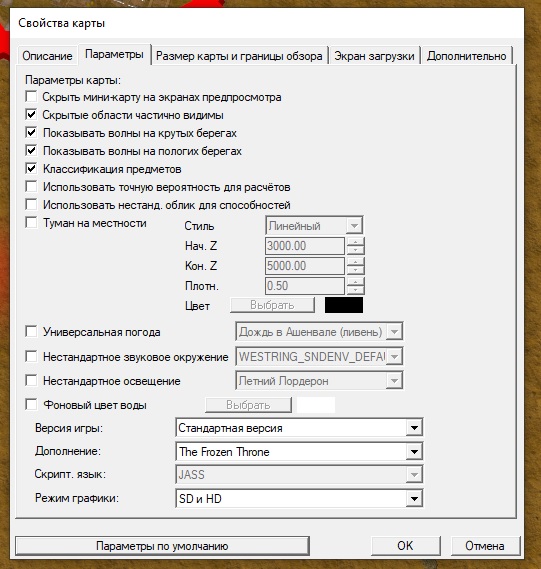Open the Скрипт. язык JASS dropdown

coord(299,474)
